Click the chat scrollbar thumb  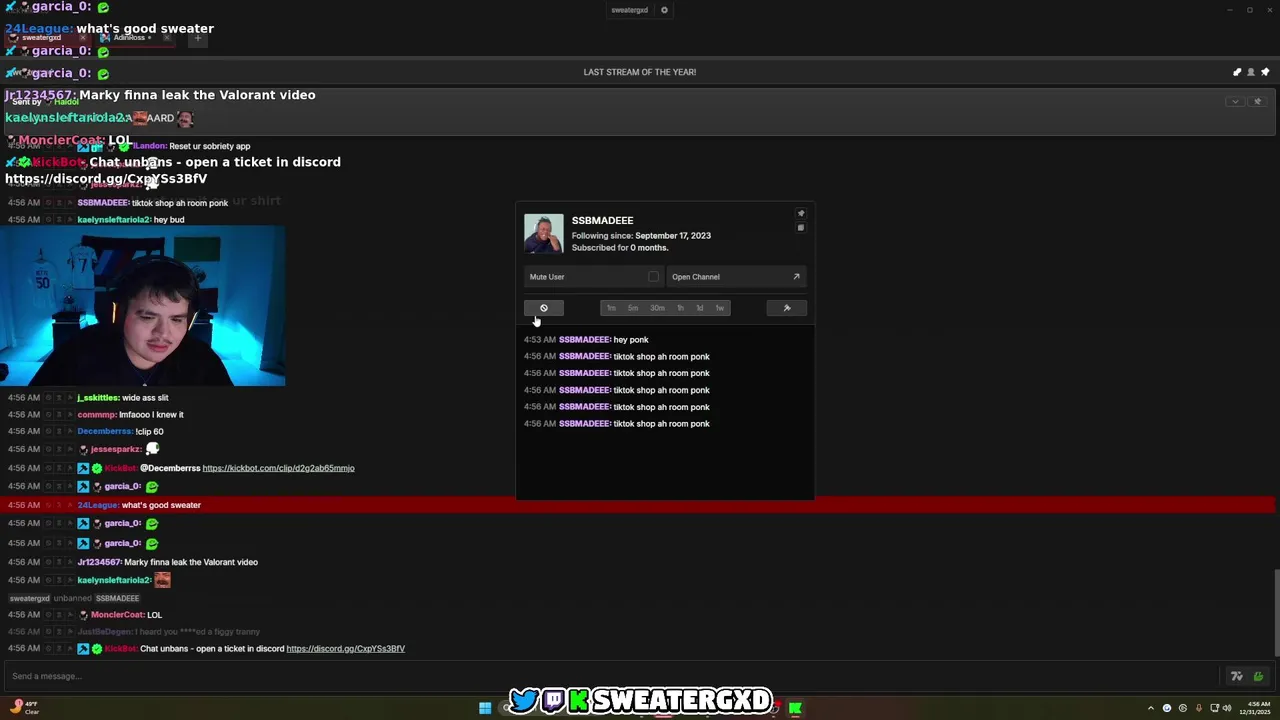(1277, 612)
